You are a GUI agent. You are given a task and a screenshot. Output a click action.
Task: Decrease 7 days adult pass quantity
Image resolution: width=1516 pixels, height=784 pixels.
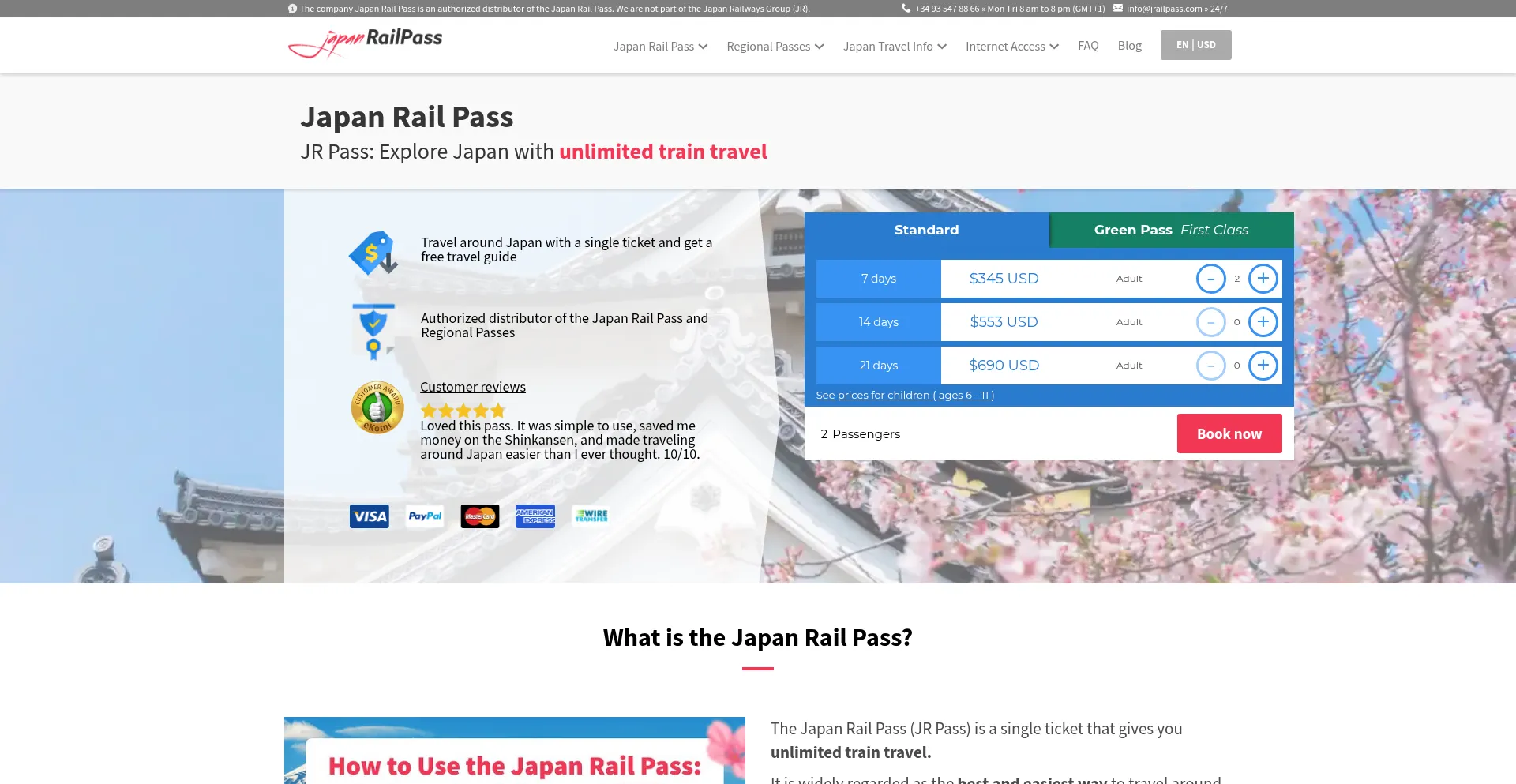click(1210, 279)
